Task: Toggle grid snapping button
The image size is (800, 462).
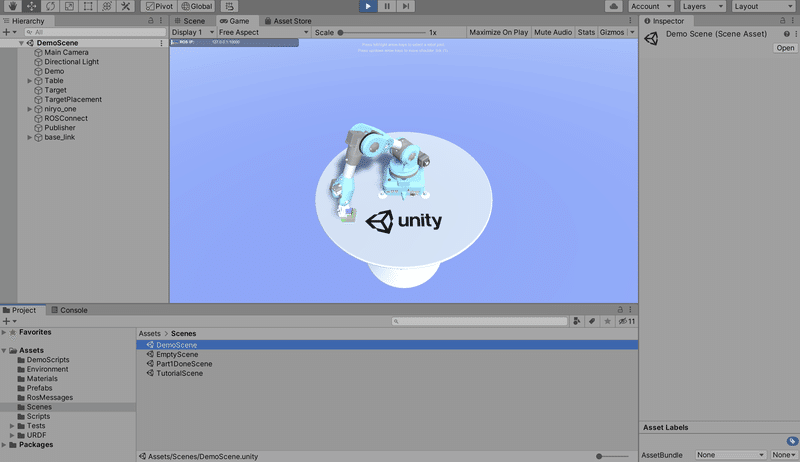Action: click(x=230, y=6)
